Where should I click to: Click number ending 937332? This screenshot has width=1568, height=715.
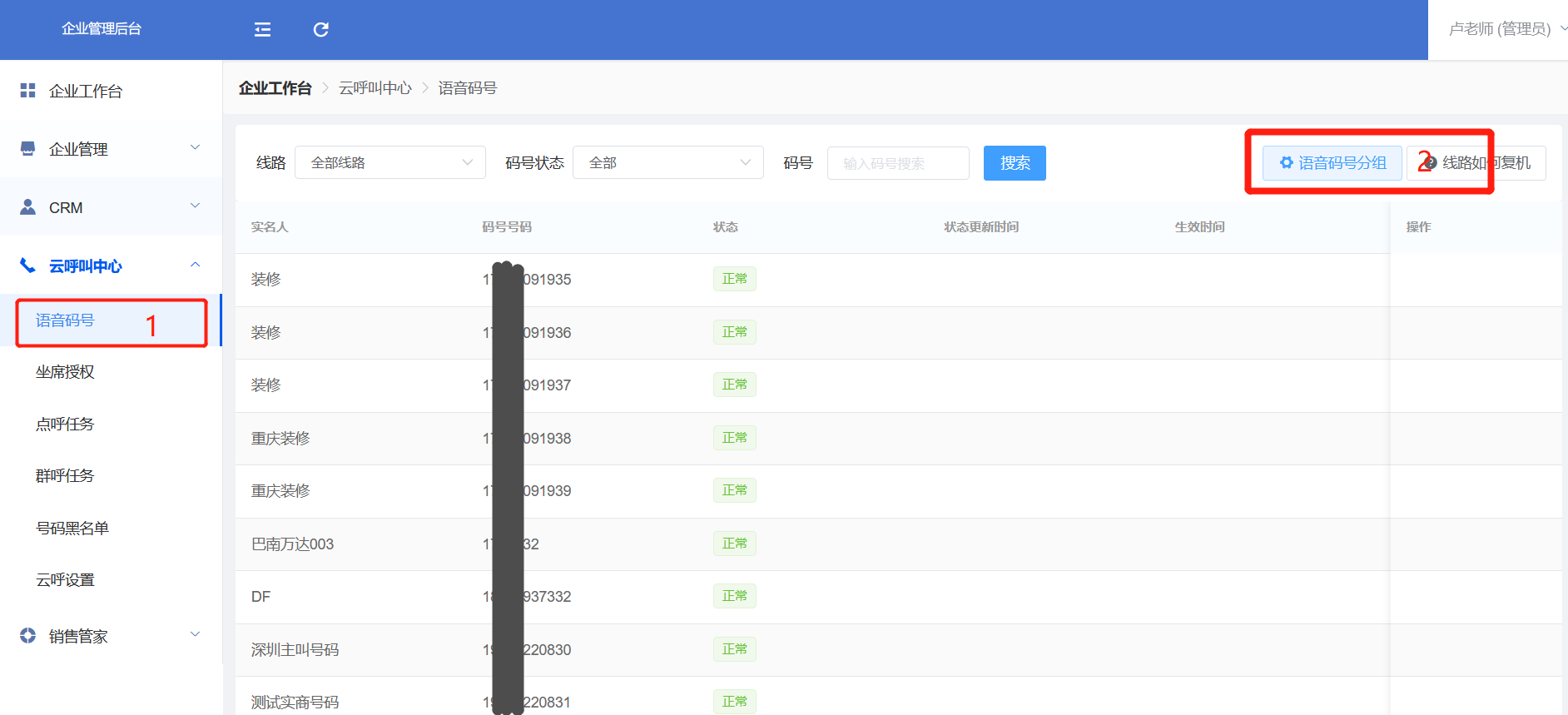coord(527,597)
